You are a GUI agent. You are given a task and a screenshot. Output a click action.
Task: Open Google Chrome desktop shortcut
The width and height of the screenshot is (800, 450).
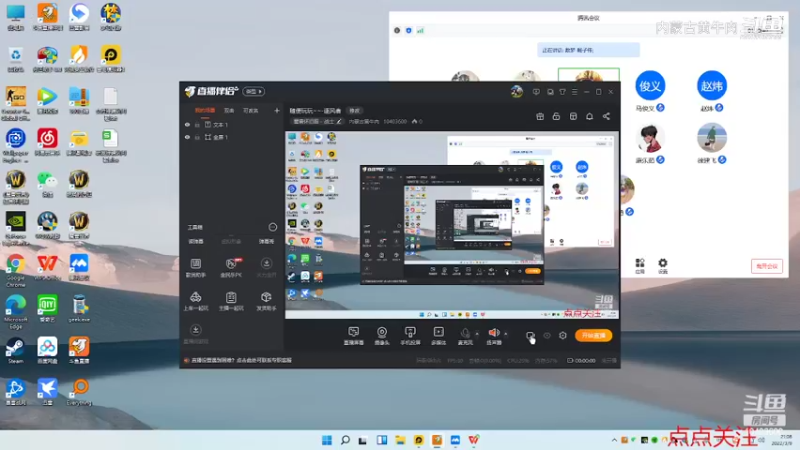(x=16, y=270)
